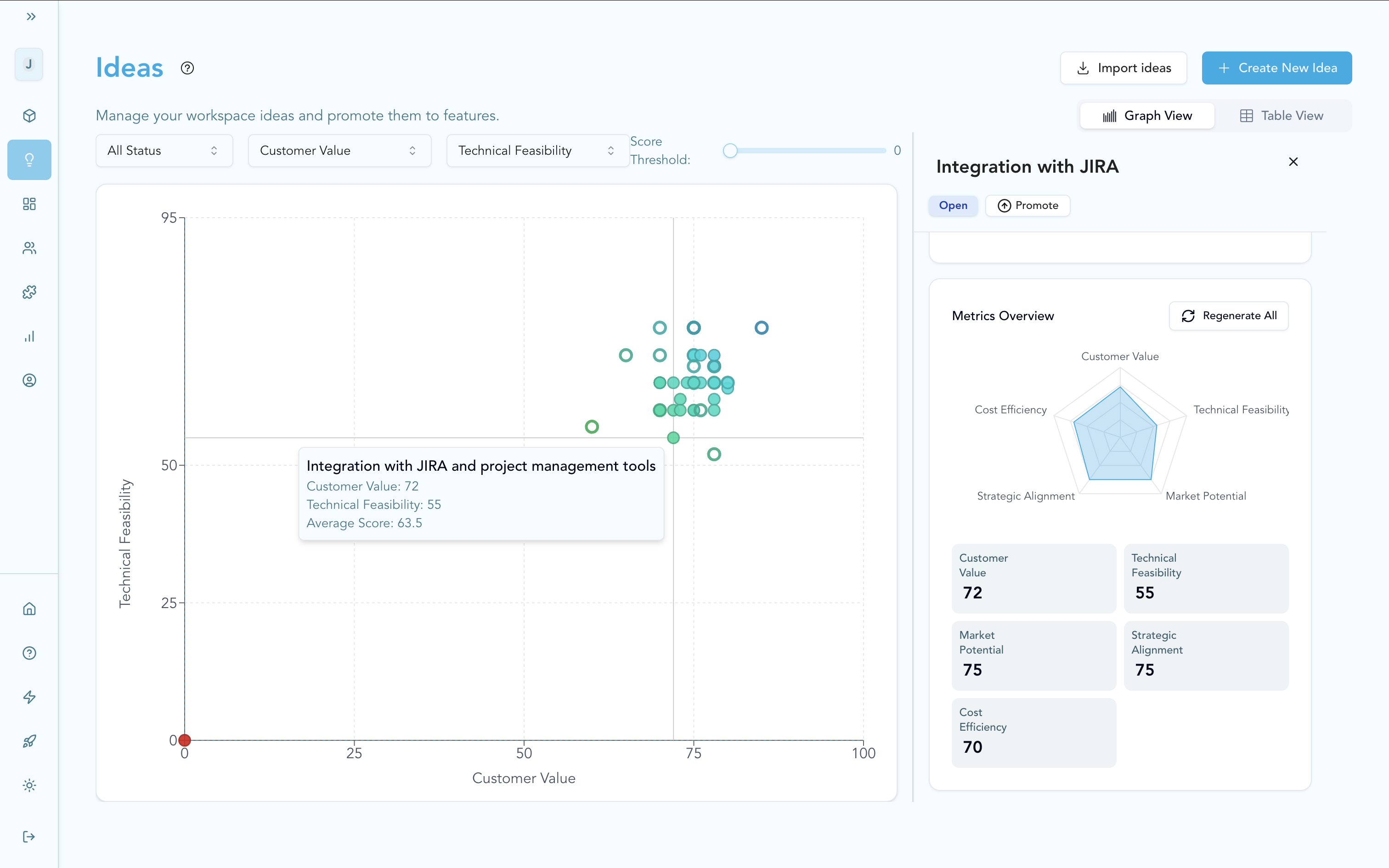
Task: Click the logout icon at sidebar bottom
Action: [x=29, y=836]
